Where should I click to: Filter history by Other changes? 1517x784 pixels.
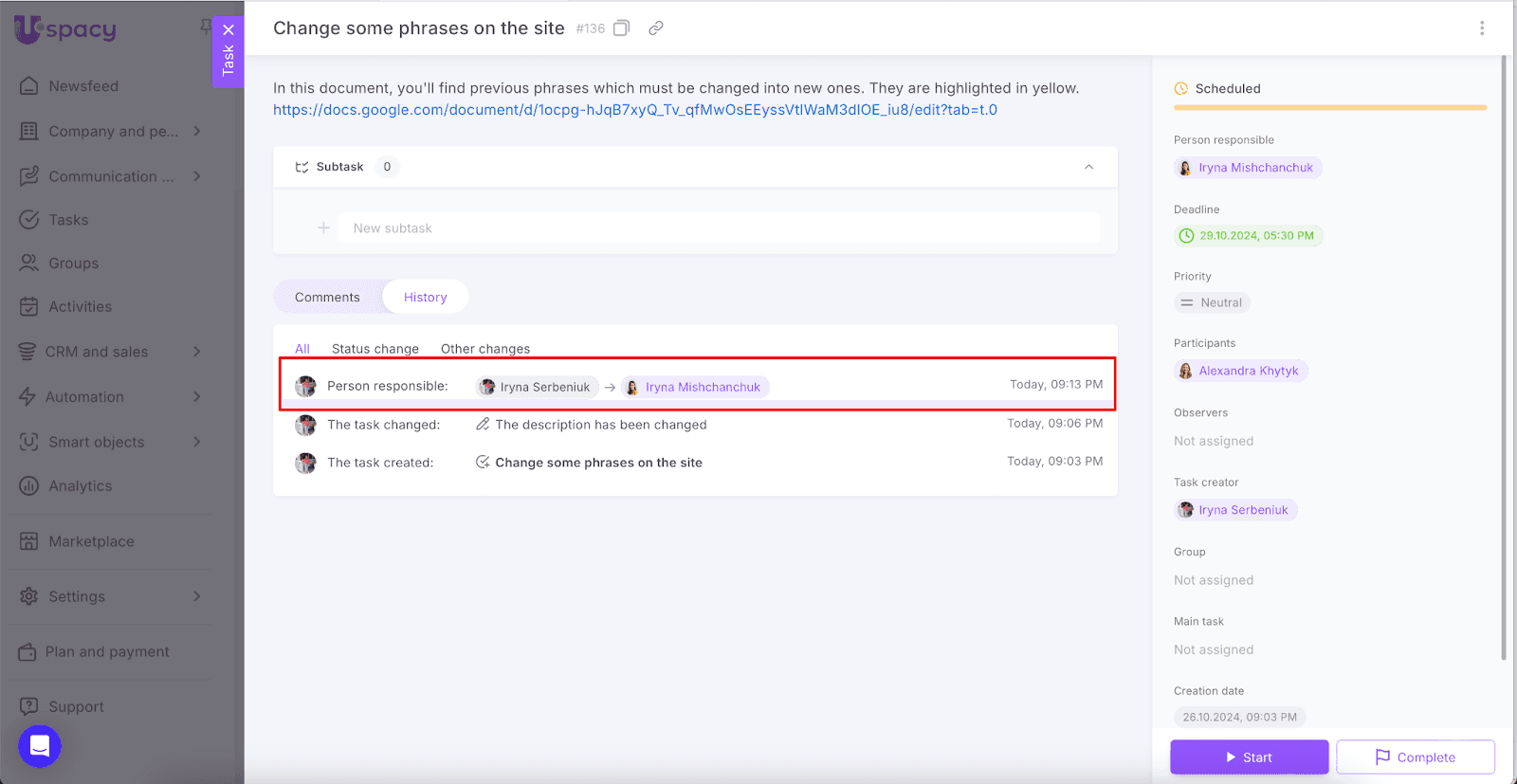[484, 349]
